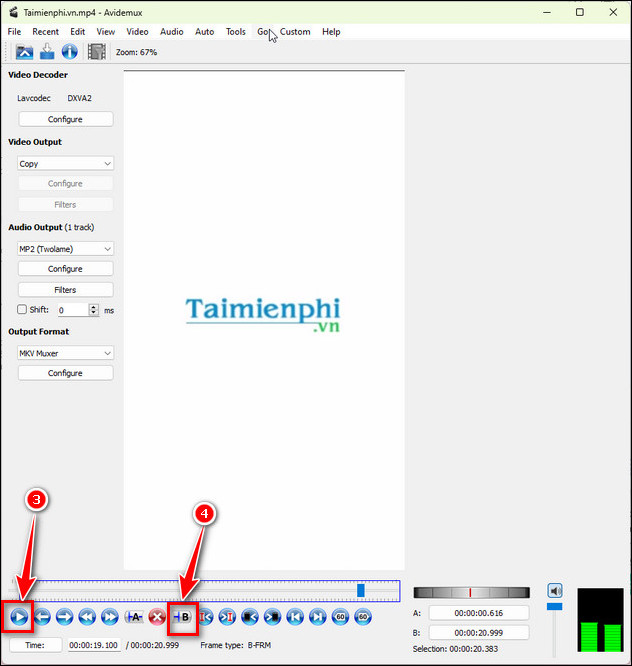Click the jog shuttle wheel control
The image size is (632, 666).
click(471, 592)
